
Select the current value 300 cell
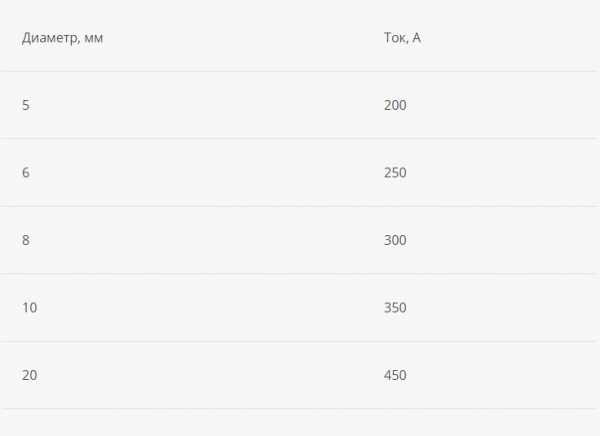click(395, 240)
